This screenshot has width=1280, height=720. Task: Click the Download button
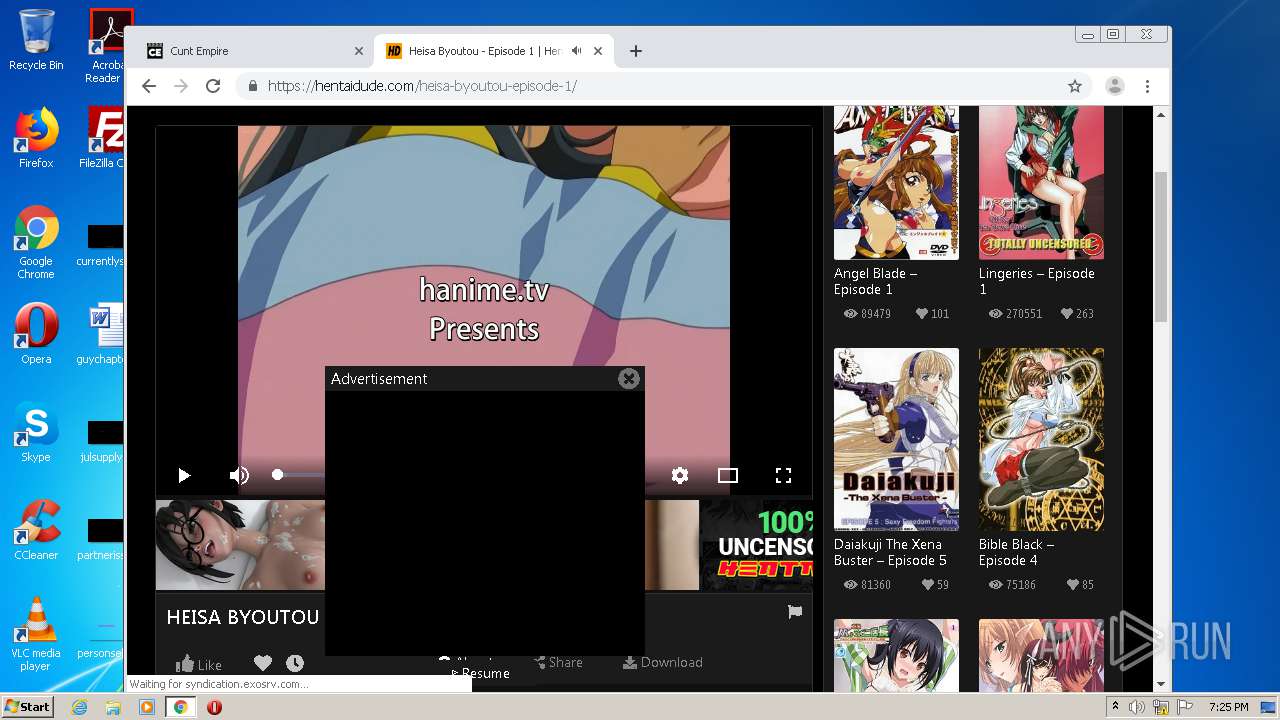[663, 662]
